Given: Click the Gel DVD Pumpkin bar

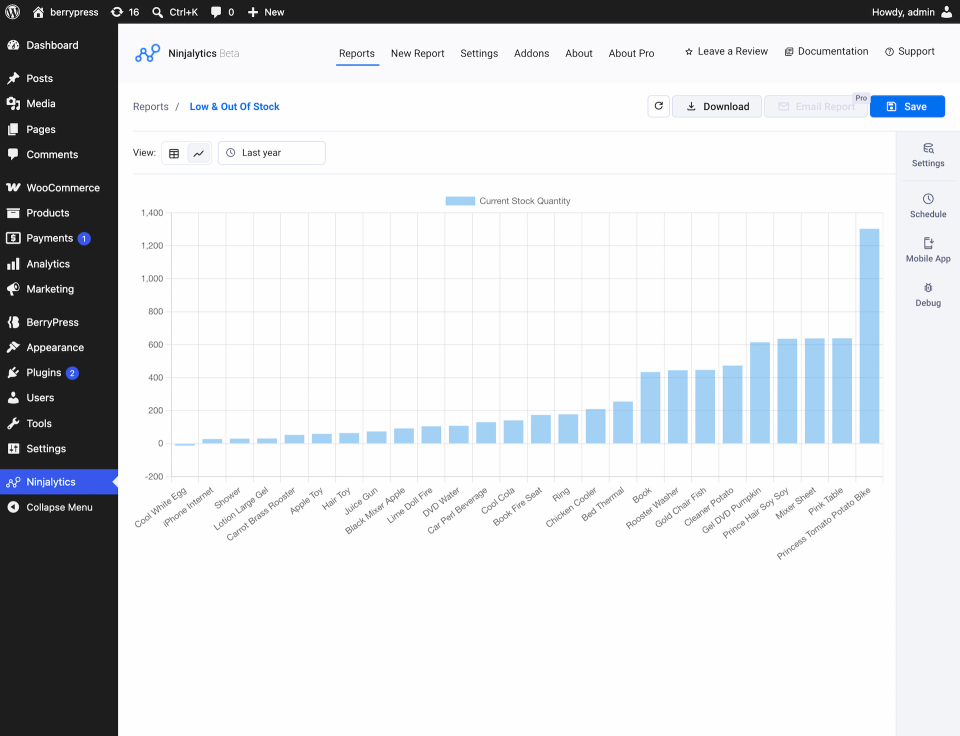Looking at the screenshot, I should 760,393.
